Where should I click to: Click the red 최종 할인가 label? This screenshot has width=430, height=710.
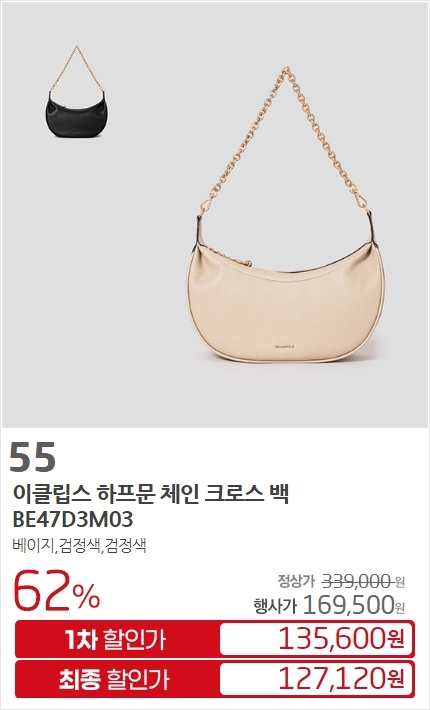[114, 680]
